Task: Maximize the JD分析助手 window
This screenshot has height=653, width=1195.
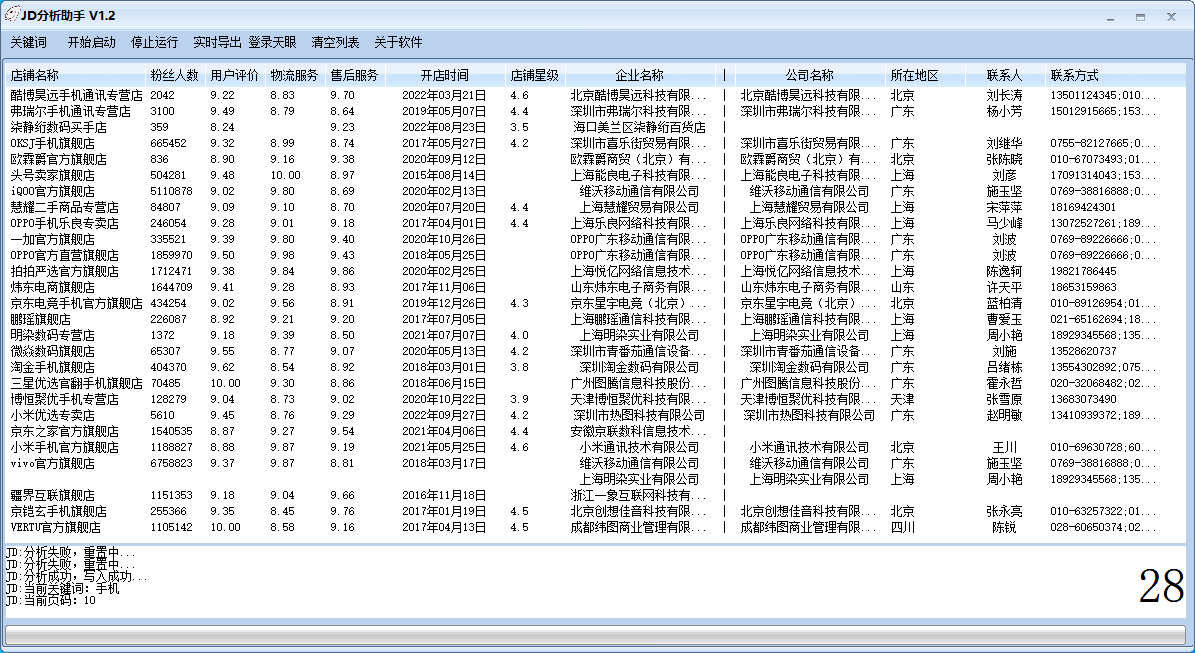Action: [x=1140, y=16]
